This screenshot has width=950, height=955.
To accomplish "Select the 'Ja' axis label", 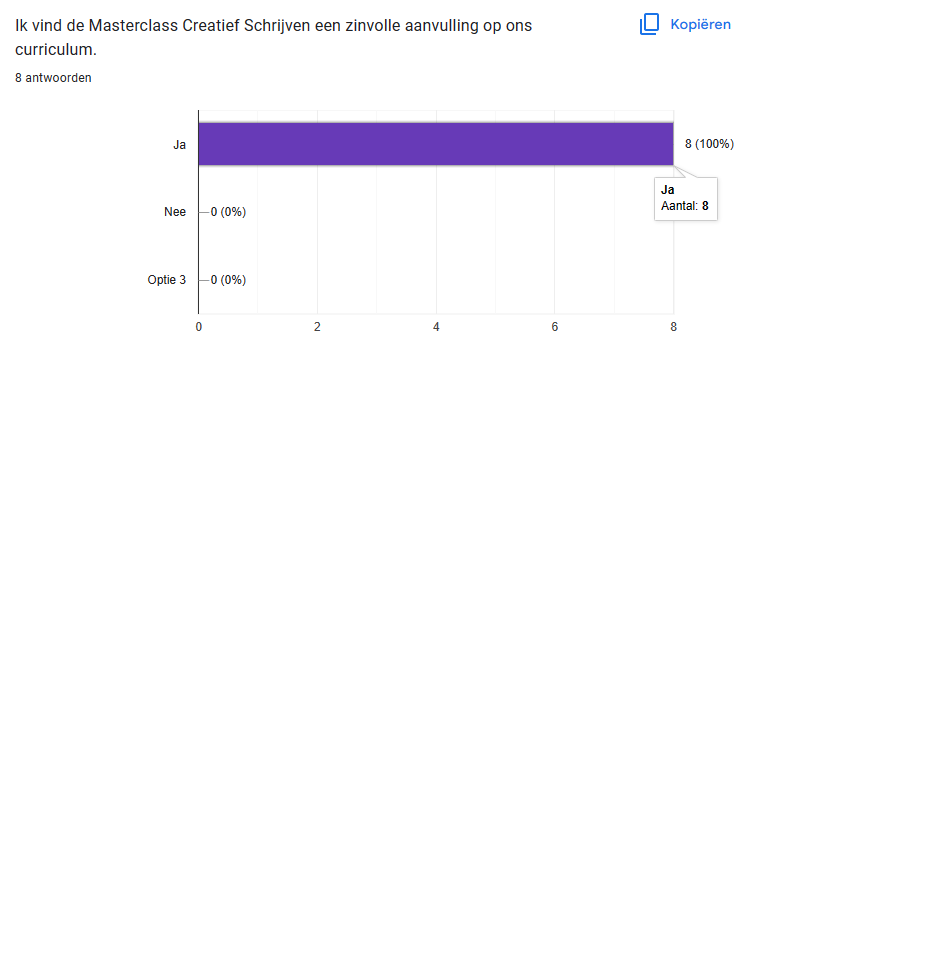I will 179,145.
